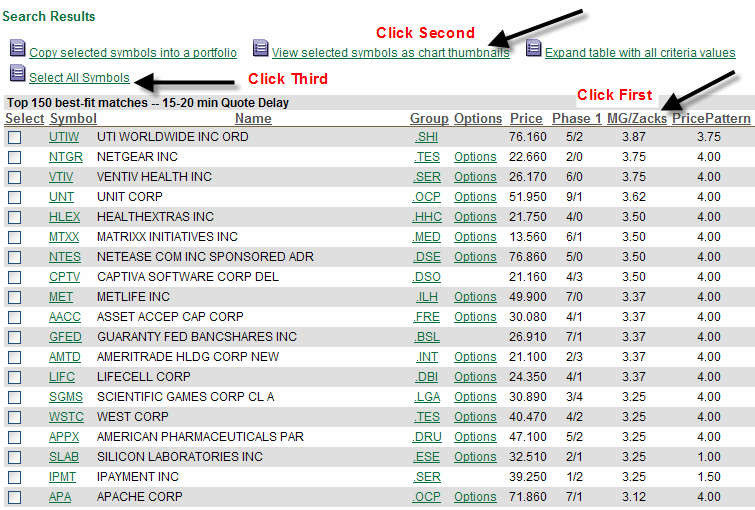Click icon beside Copy selected symbols into portfolio
Screen dimensions: 755x510
click(x=17, y=48)
